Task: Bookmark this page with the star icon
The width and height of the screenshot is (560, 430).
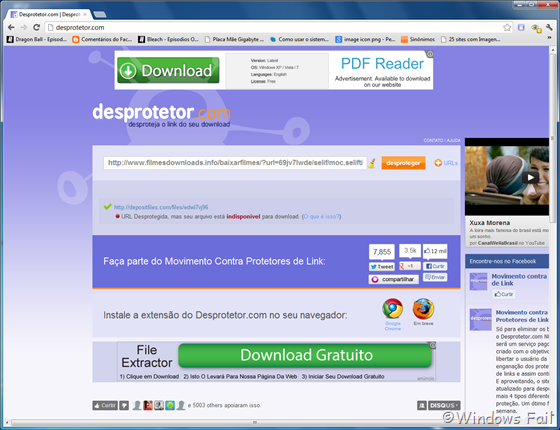Action: click(x=507, y=28)
